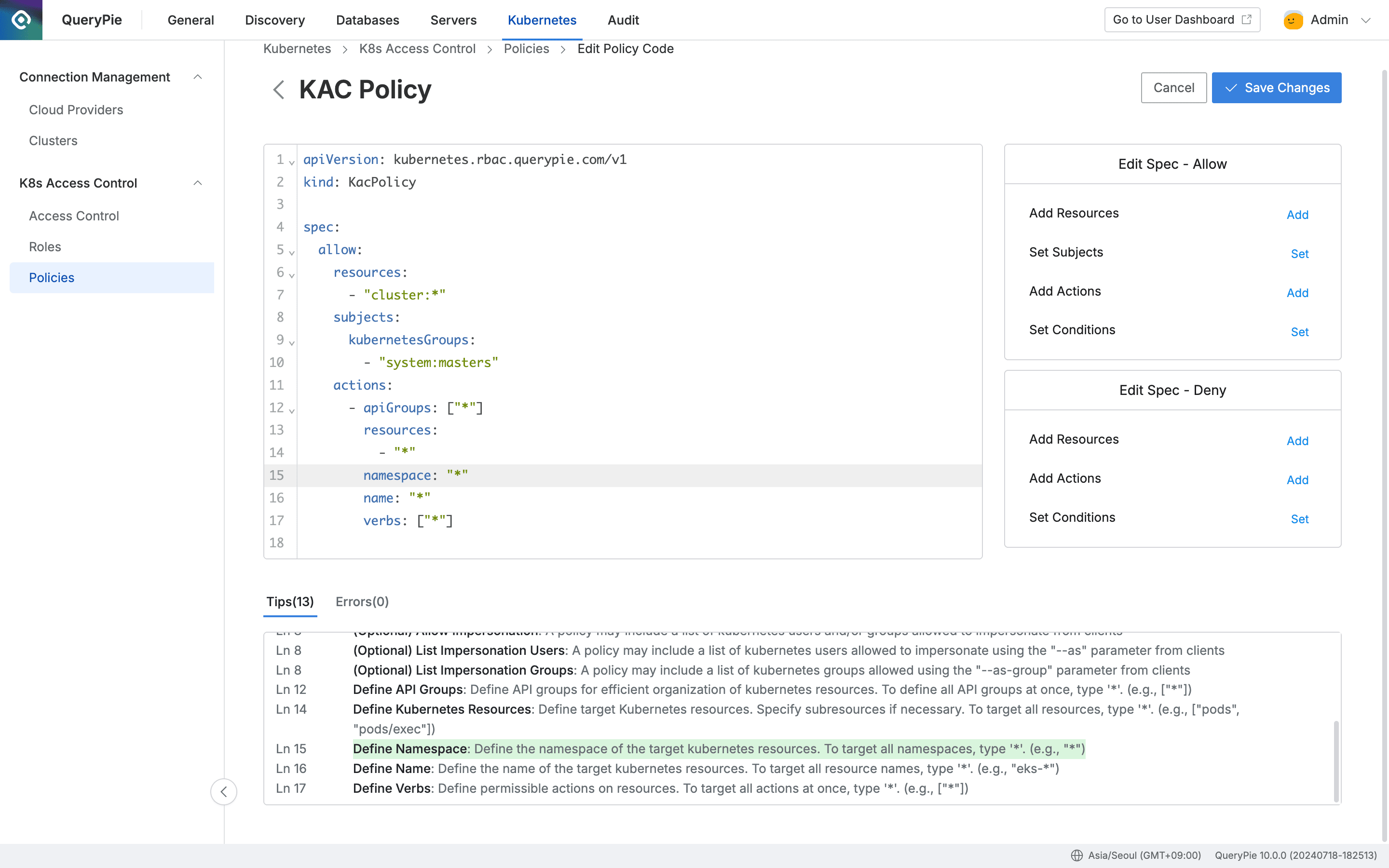Open the Admin avatar icon
The width and height of the screenshot is (1389, 868).
(1293, 19)
